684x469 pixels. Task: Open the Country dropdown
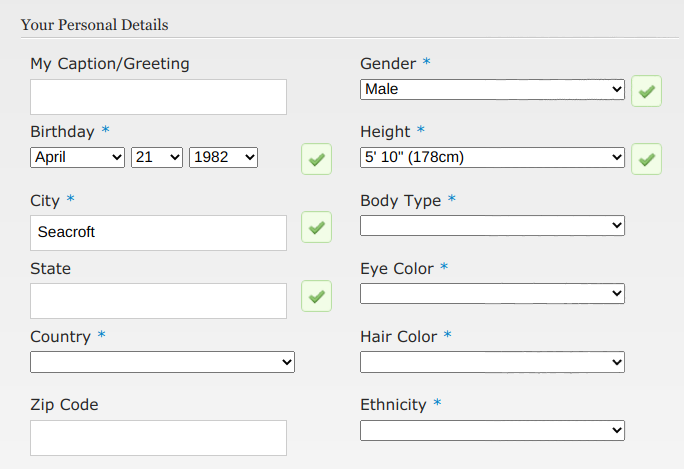[162, 362]
